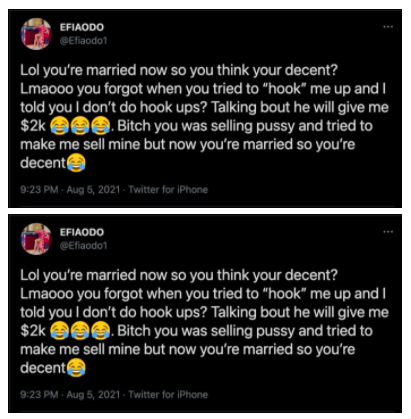Image resolution: width=411 pixels, height=419 pixels.
Task: Click EFIAODO profile avatar in first tweet
Action: (36, 34)
